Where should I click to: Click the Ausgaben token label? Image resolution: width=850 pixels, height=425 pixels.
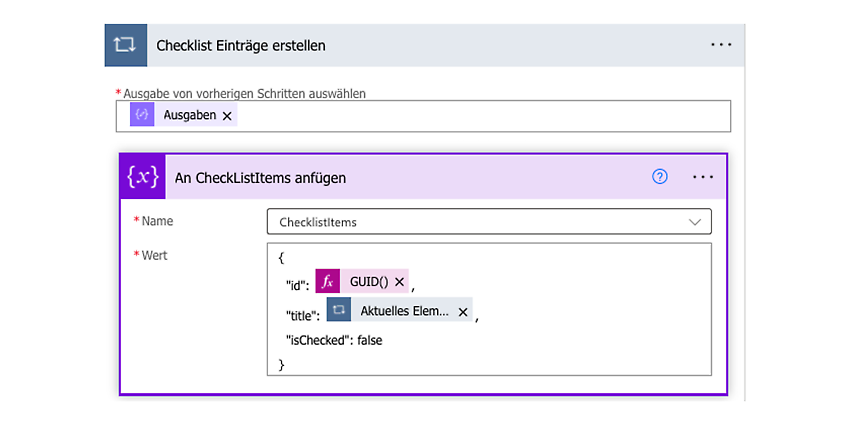coord(190,115)
